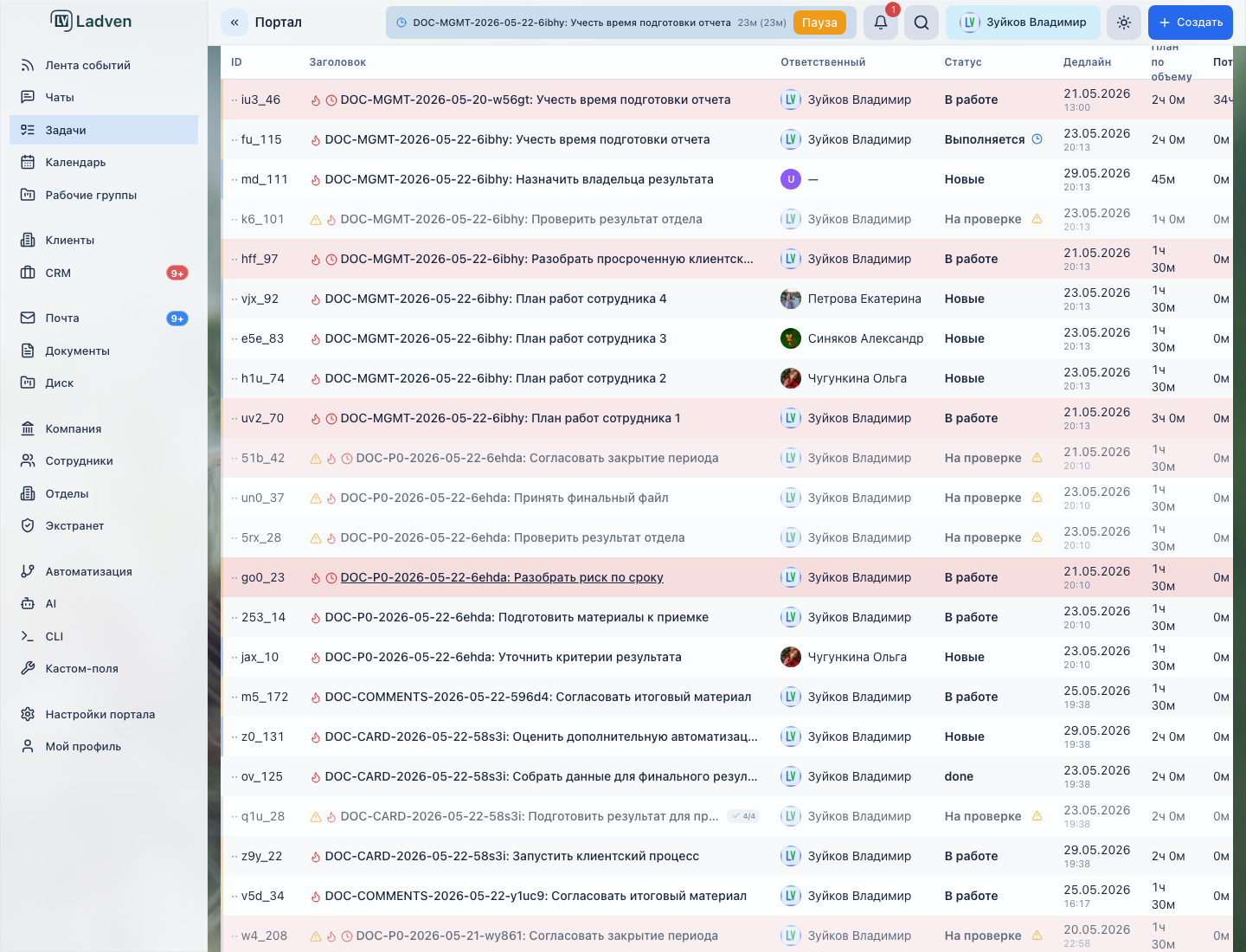The image size is (1246, 952).
Task: Open the notifications bell
Action: coord(881,23)
